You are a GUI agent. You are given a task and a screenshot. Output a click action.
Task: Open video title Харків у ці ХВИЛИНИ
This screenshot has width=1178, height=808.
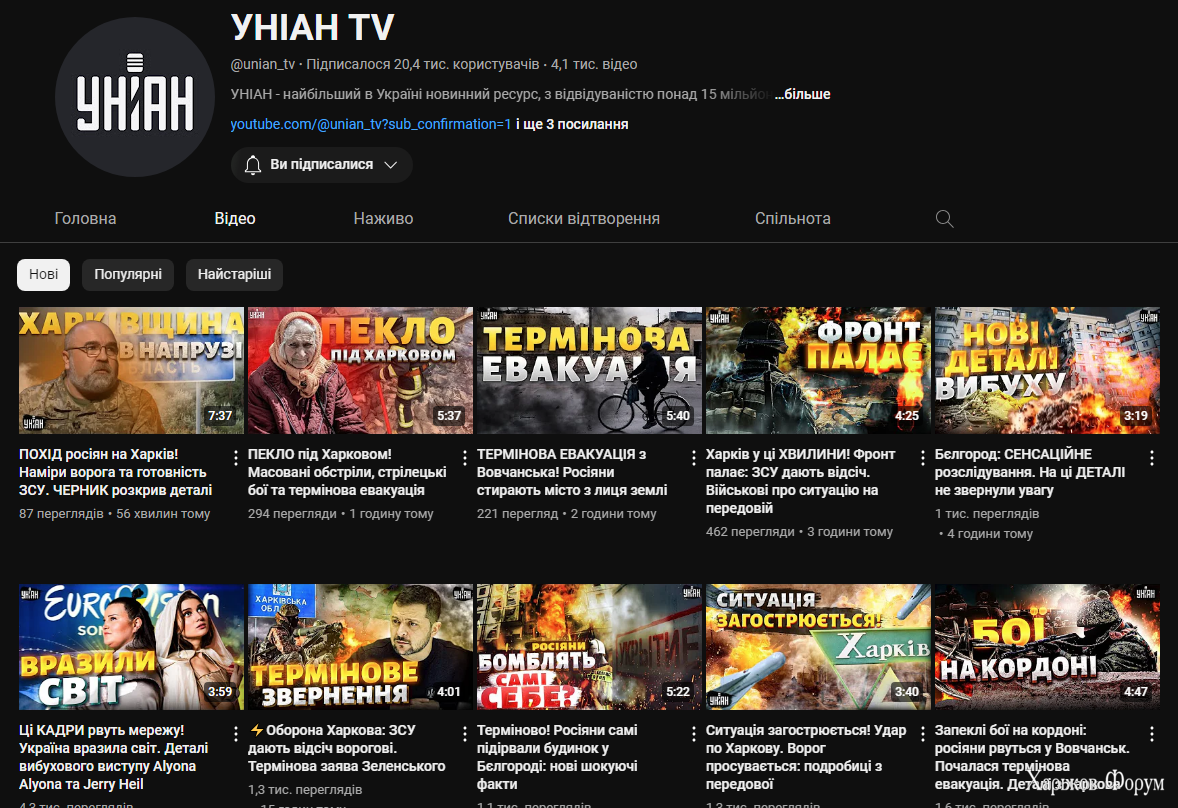click(x=801, y=481)
